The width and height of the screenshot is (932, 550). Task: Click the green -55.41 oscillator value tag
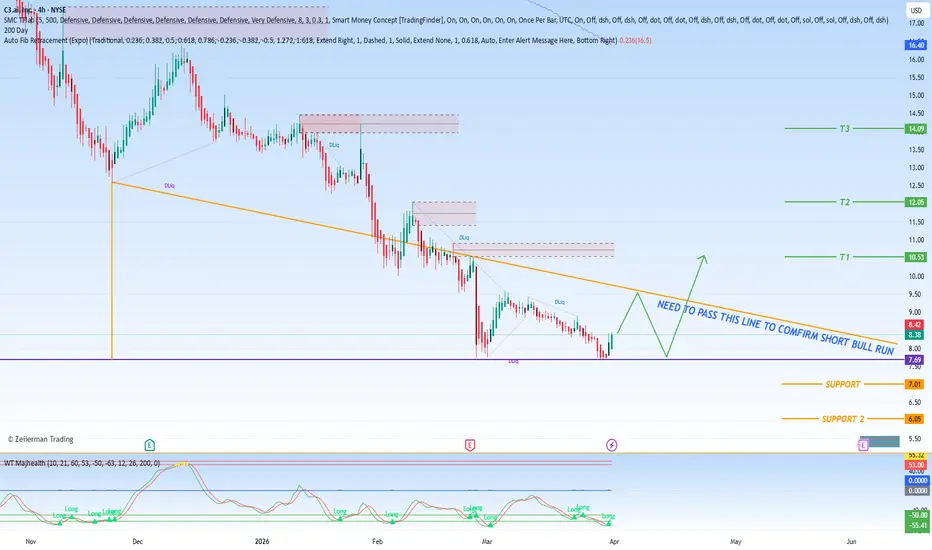point(915,526)
